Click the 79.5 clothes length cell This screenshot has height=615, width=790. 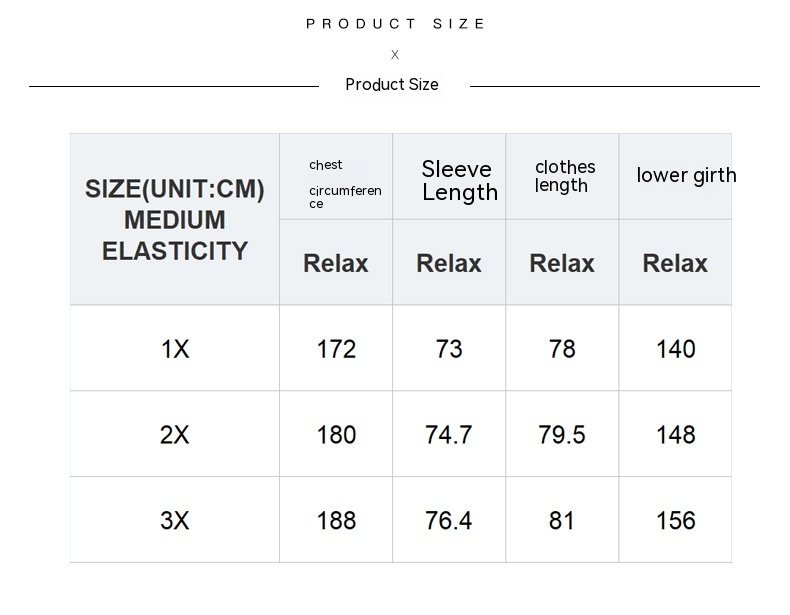click(x=562, y=435)
